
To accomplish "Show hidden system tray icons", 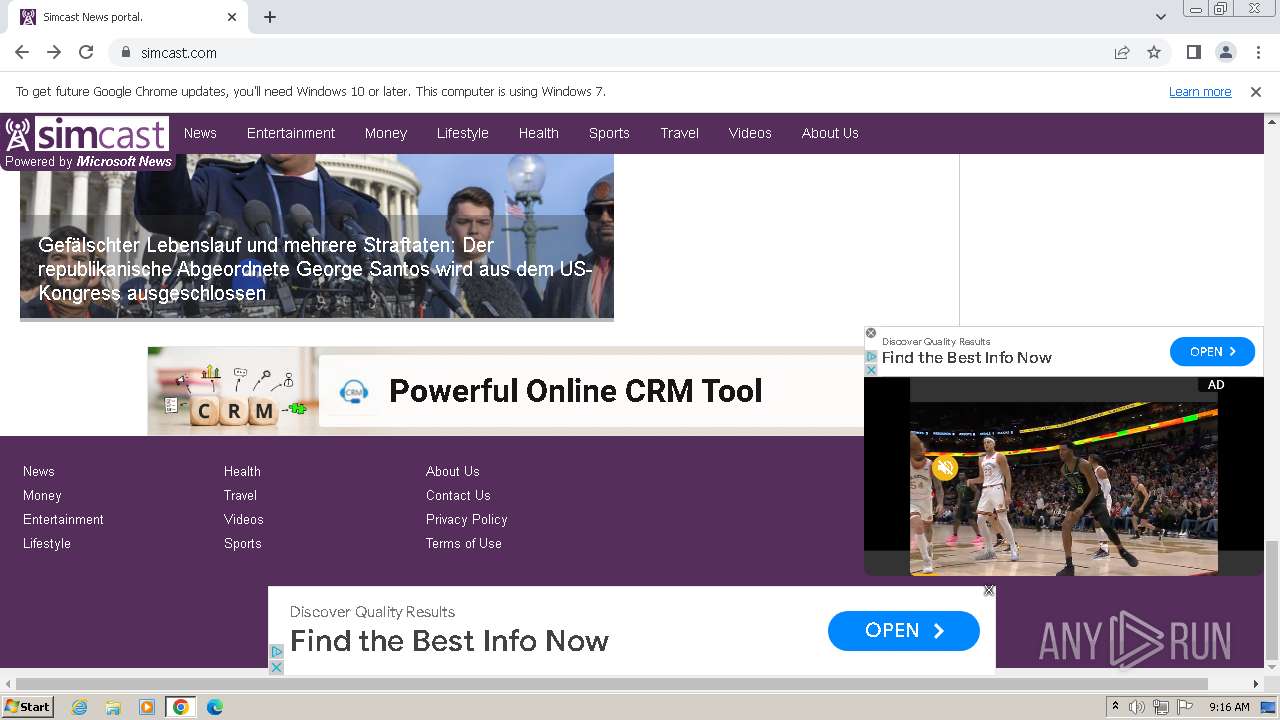I will 1115,707.
